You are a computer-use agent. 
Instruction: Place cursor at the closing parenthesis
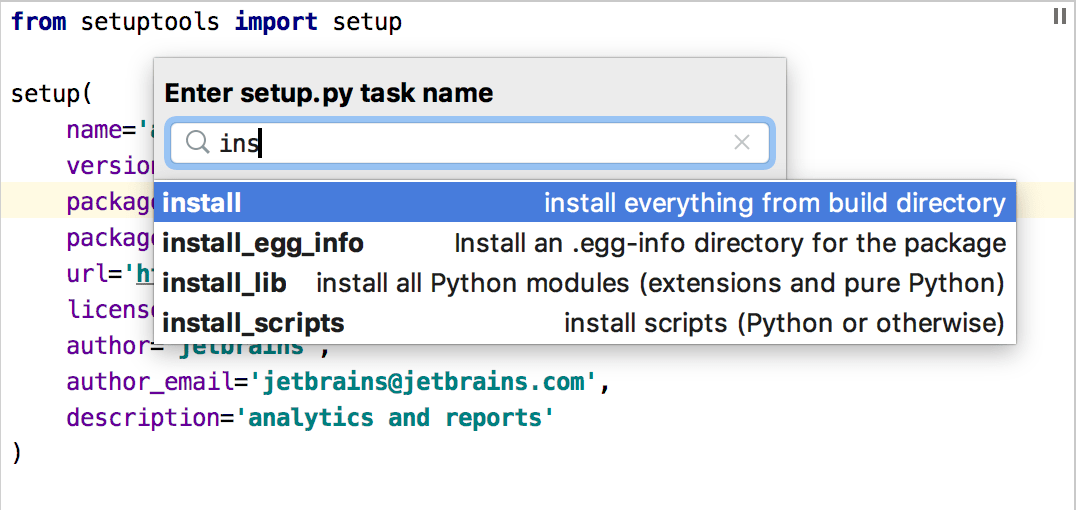click(x=16, y=452)
